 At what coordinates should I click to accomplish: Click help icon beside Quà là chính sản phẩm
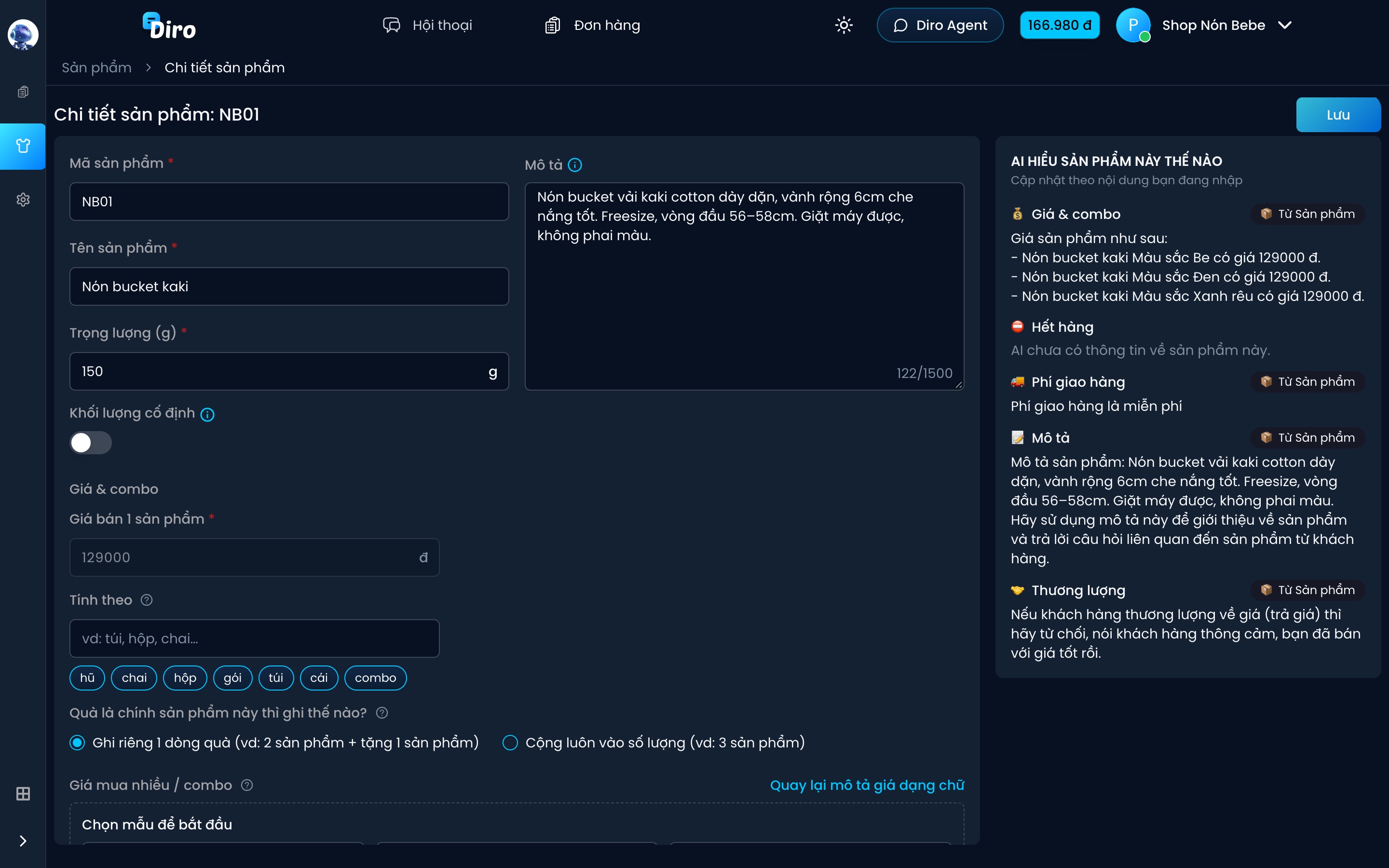tap(381, 713)
